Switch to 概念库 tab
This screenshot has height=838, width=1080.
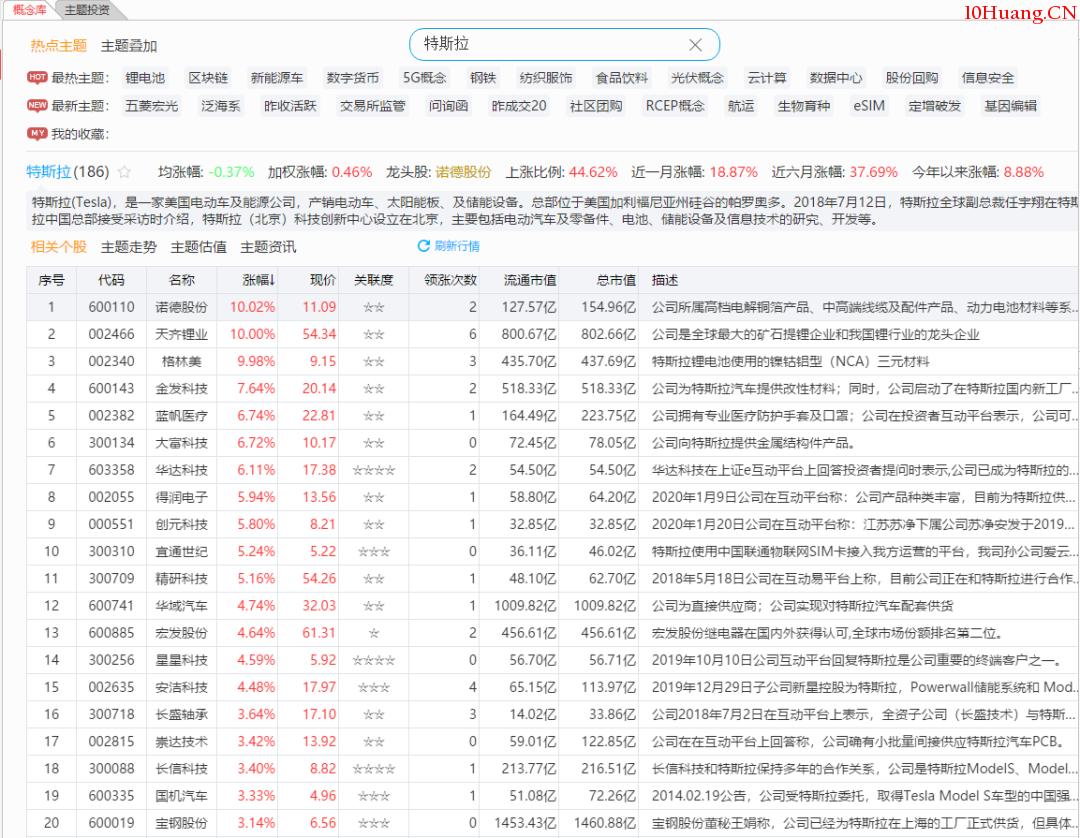(30, 10)
